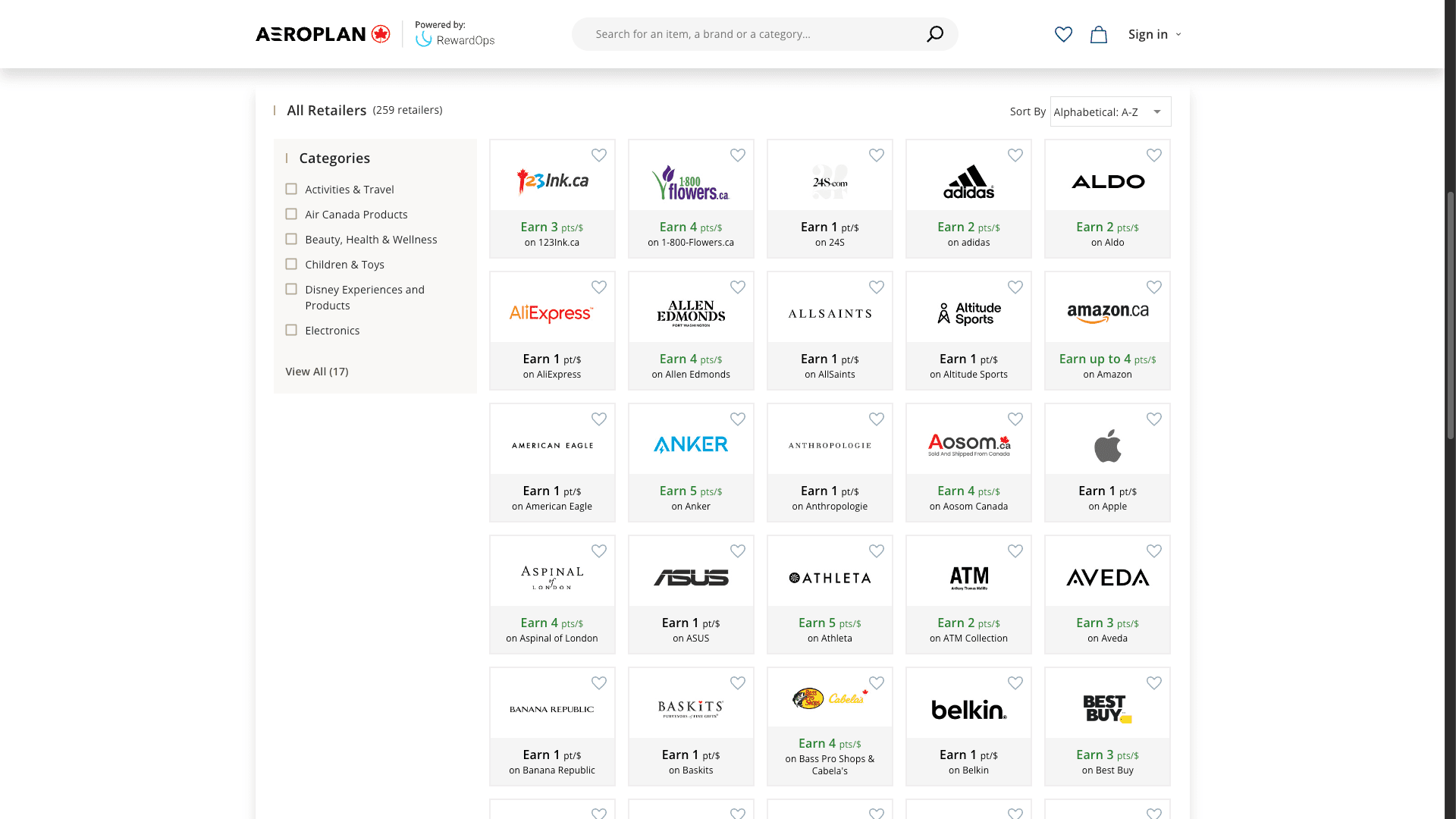
Task: Favorite the Best Buy heart icon
Action: tap(1154, 682)
